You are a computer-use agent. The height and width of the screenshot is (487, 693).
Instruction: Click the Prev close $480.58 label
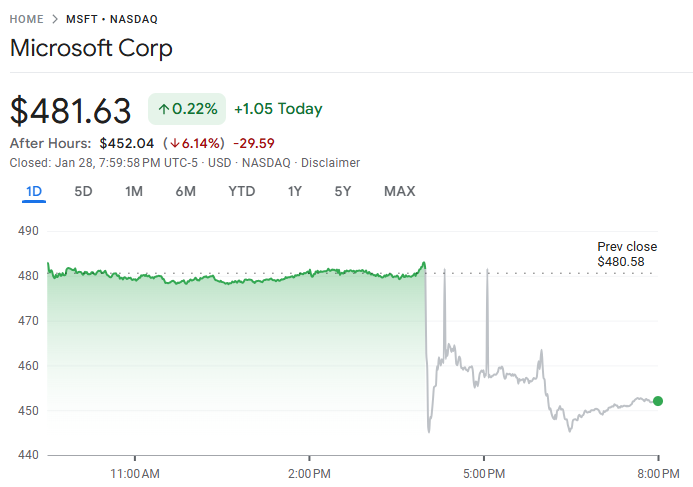point(627,254)
